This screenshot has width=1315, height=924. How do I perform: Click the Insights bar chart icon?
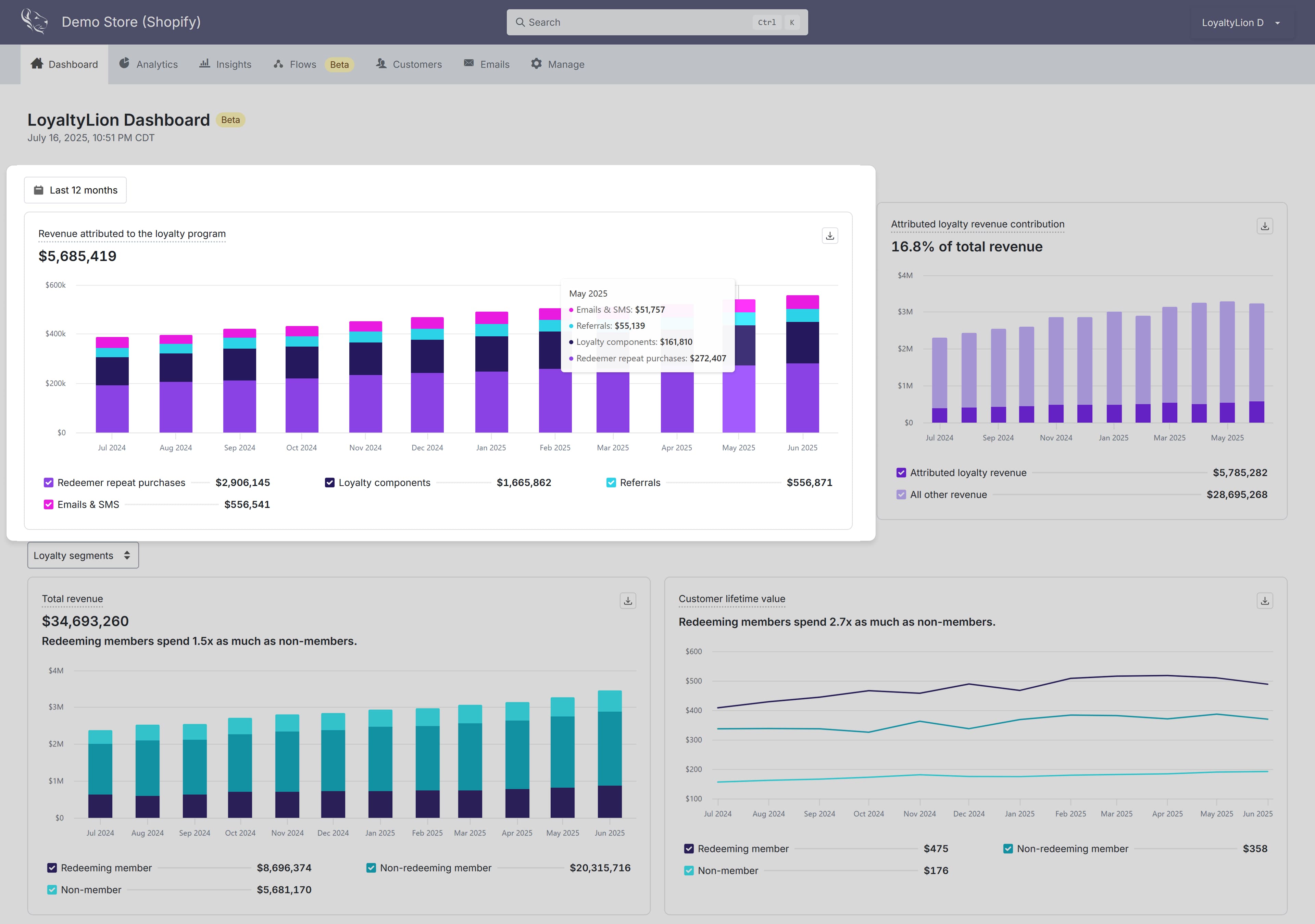coord(204,64)
